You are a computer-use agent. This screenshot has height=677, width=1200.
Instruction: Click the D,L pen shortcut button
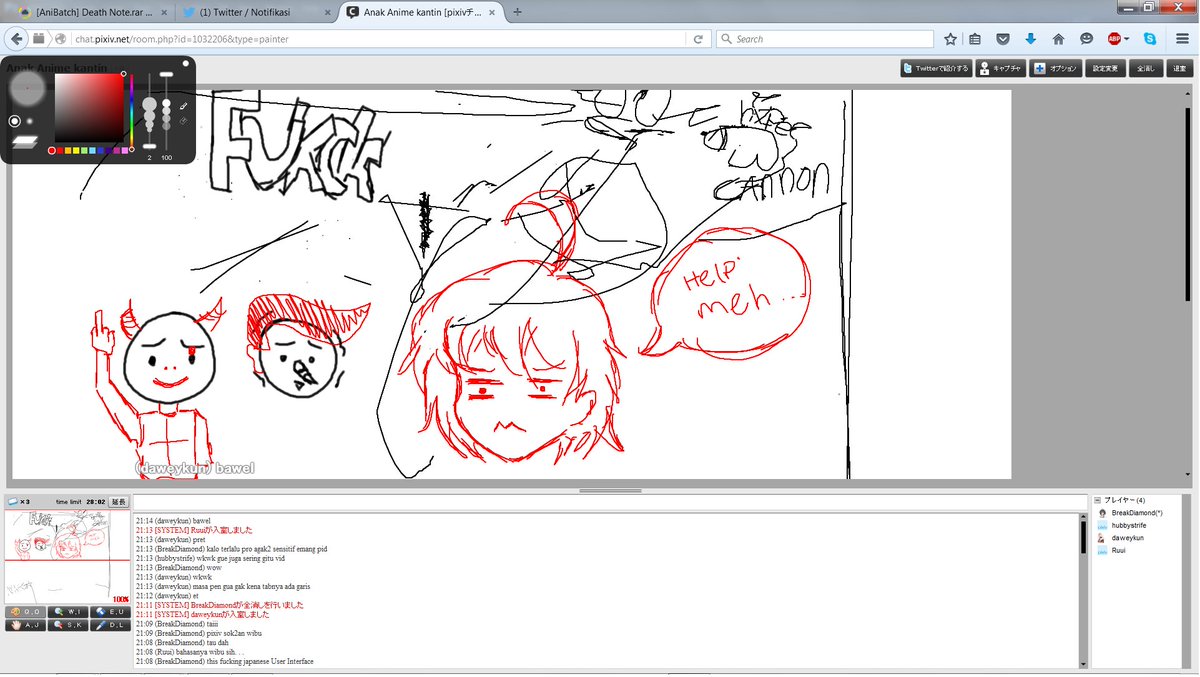click(x=110, y=625)
